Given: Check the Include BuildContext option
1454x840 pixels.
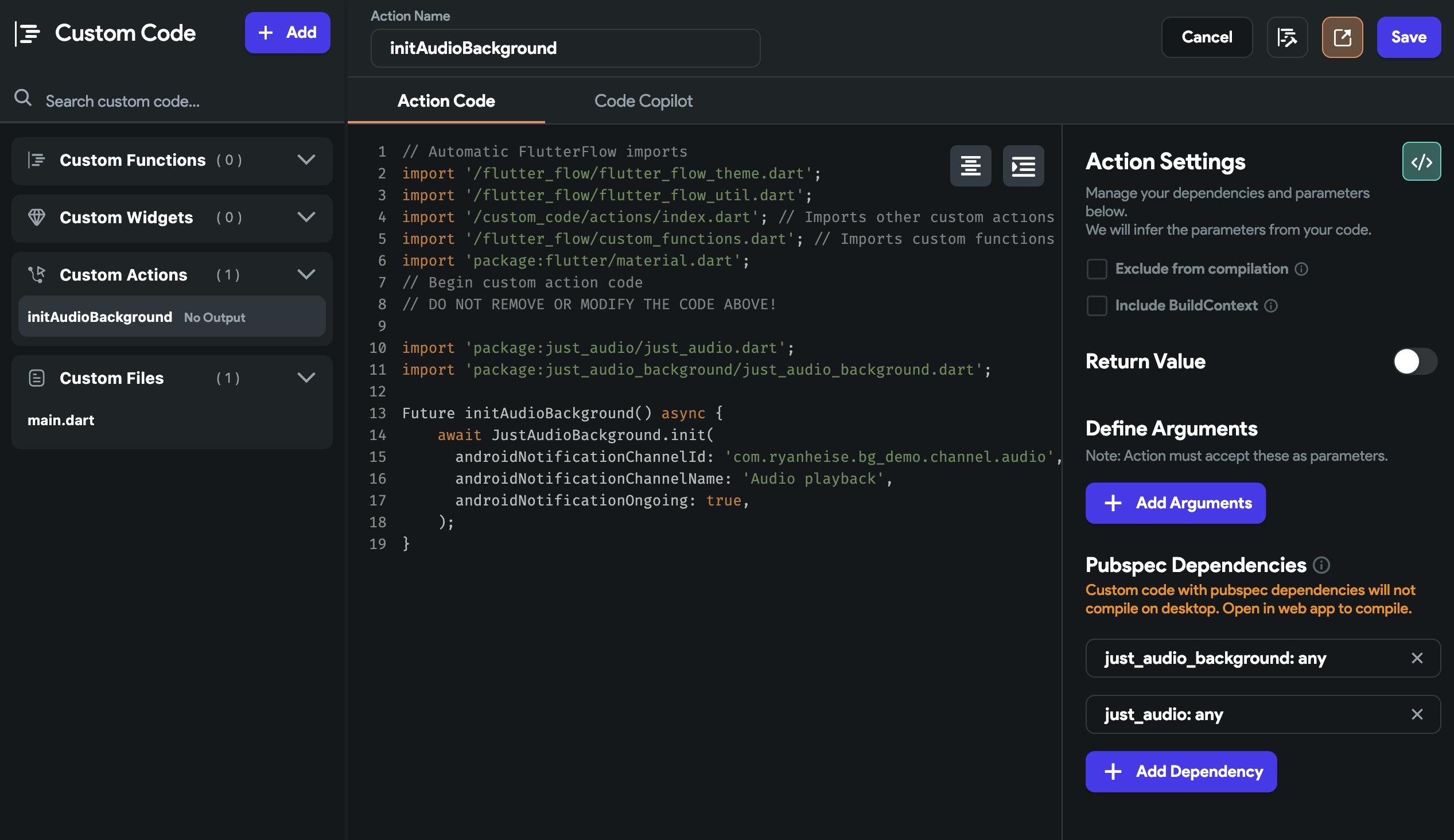Looking at the screenshot, I should [x=1097, y=306].
